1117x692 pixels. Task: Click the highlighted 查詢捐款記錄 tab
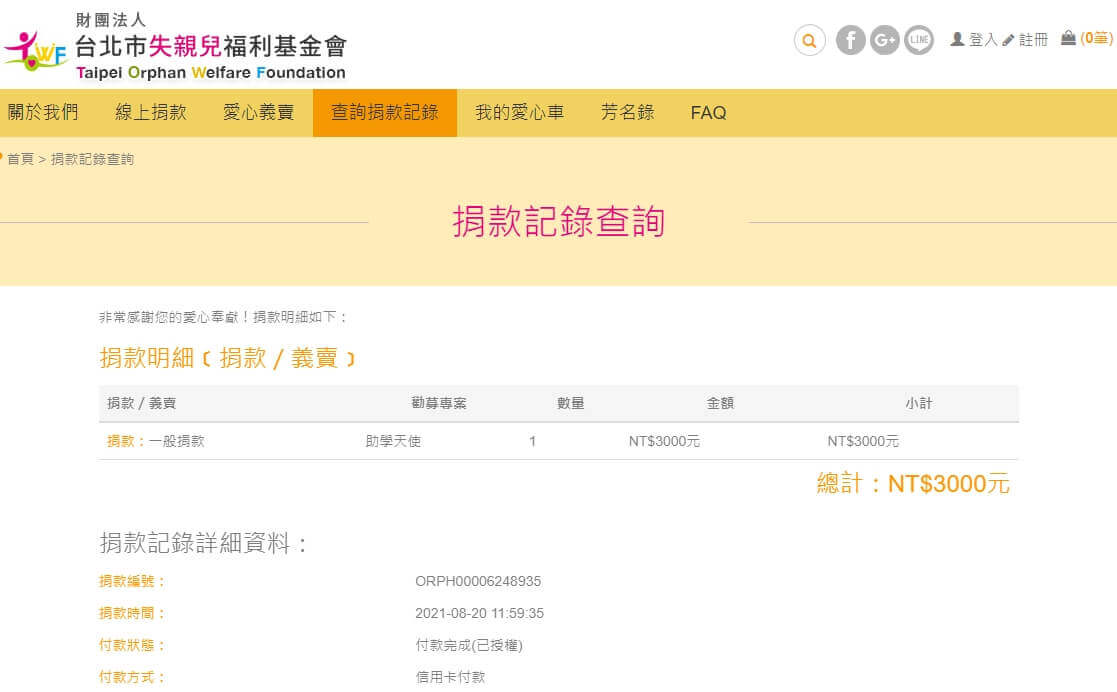coord(385,113)
